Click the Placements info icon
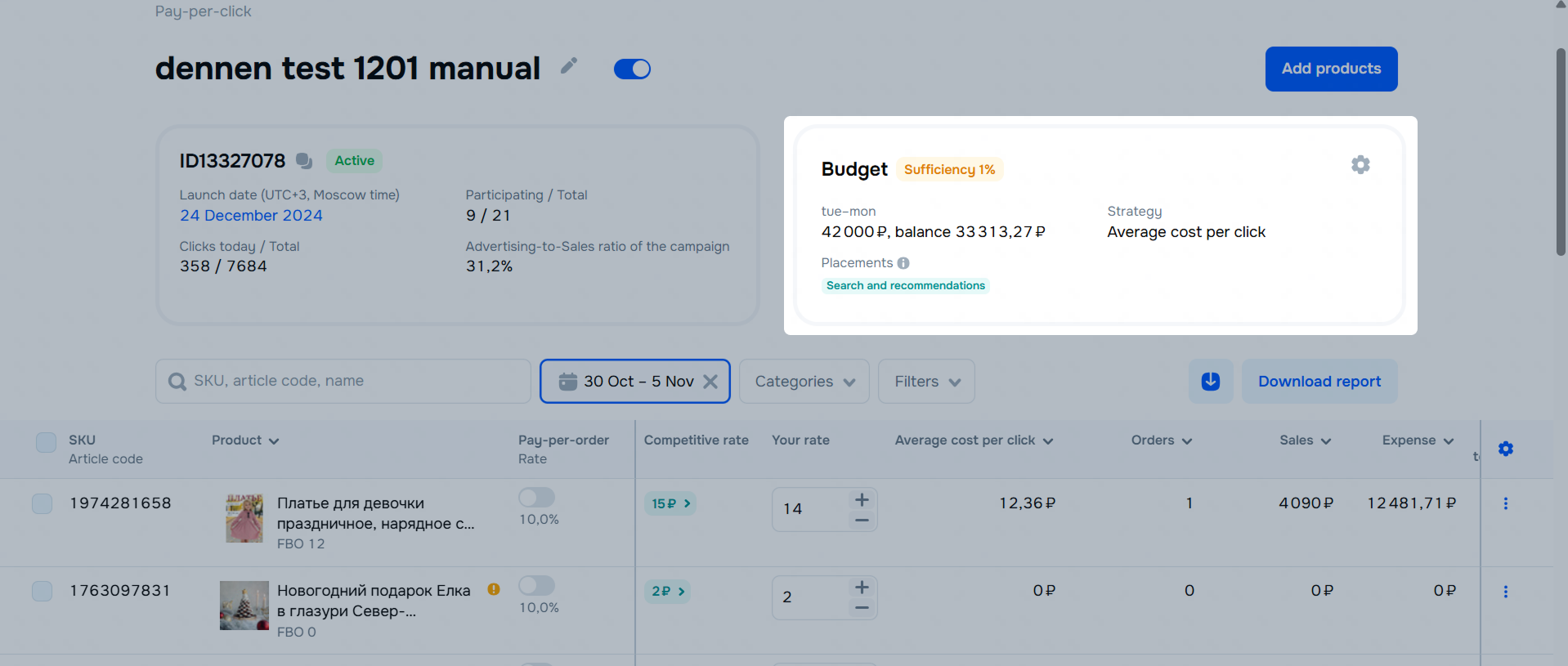The width and height of the screenshot is (1568, 666). tap(903, 263)
